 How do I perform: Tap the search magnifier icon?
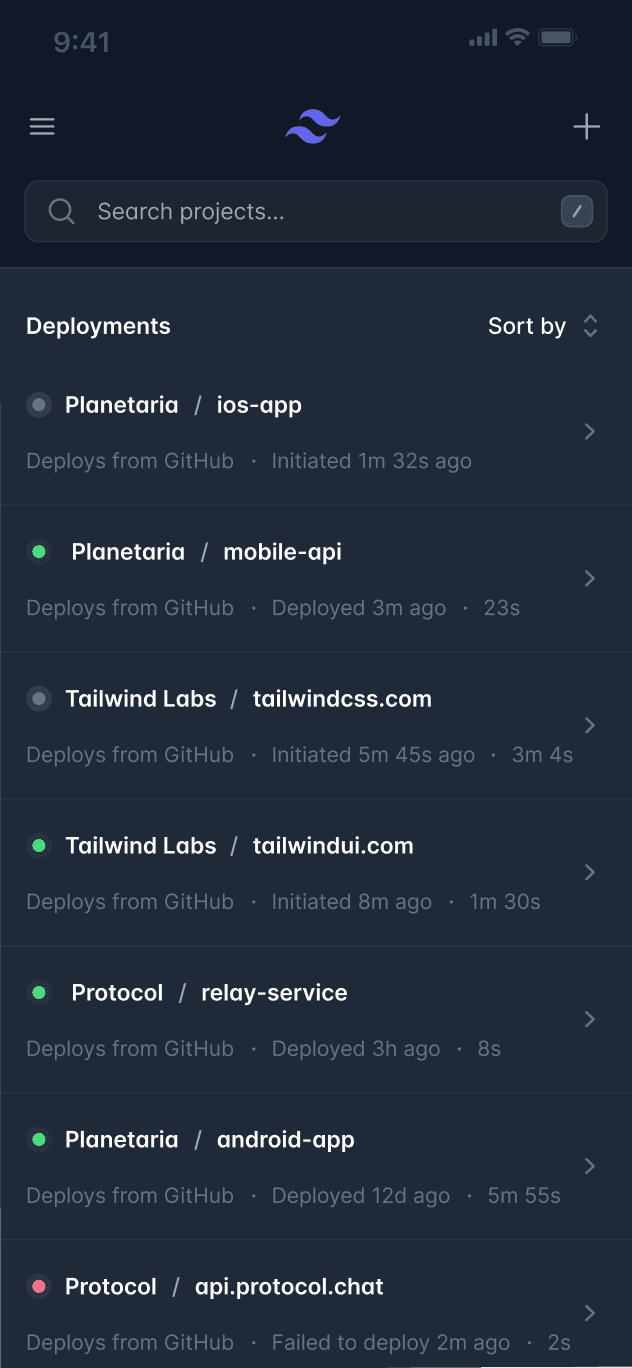(x=61, y=211)
